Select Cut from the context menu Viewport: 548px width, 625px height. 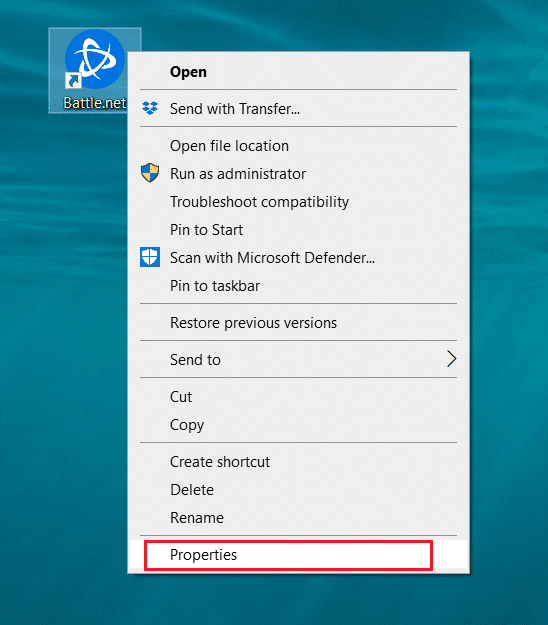(x=298, y=397)
